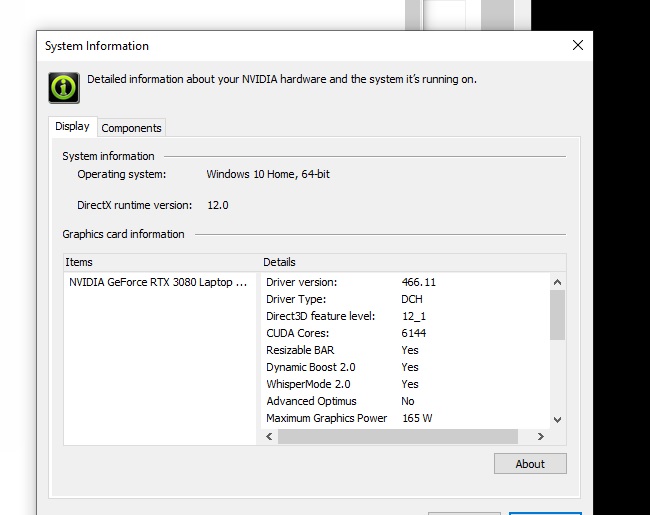Click the Driver version label
650x515 pixels.
301,282
